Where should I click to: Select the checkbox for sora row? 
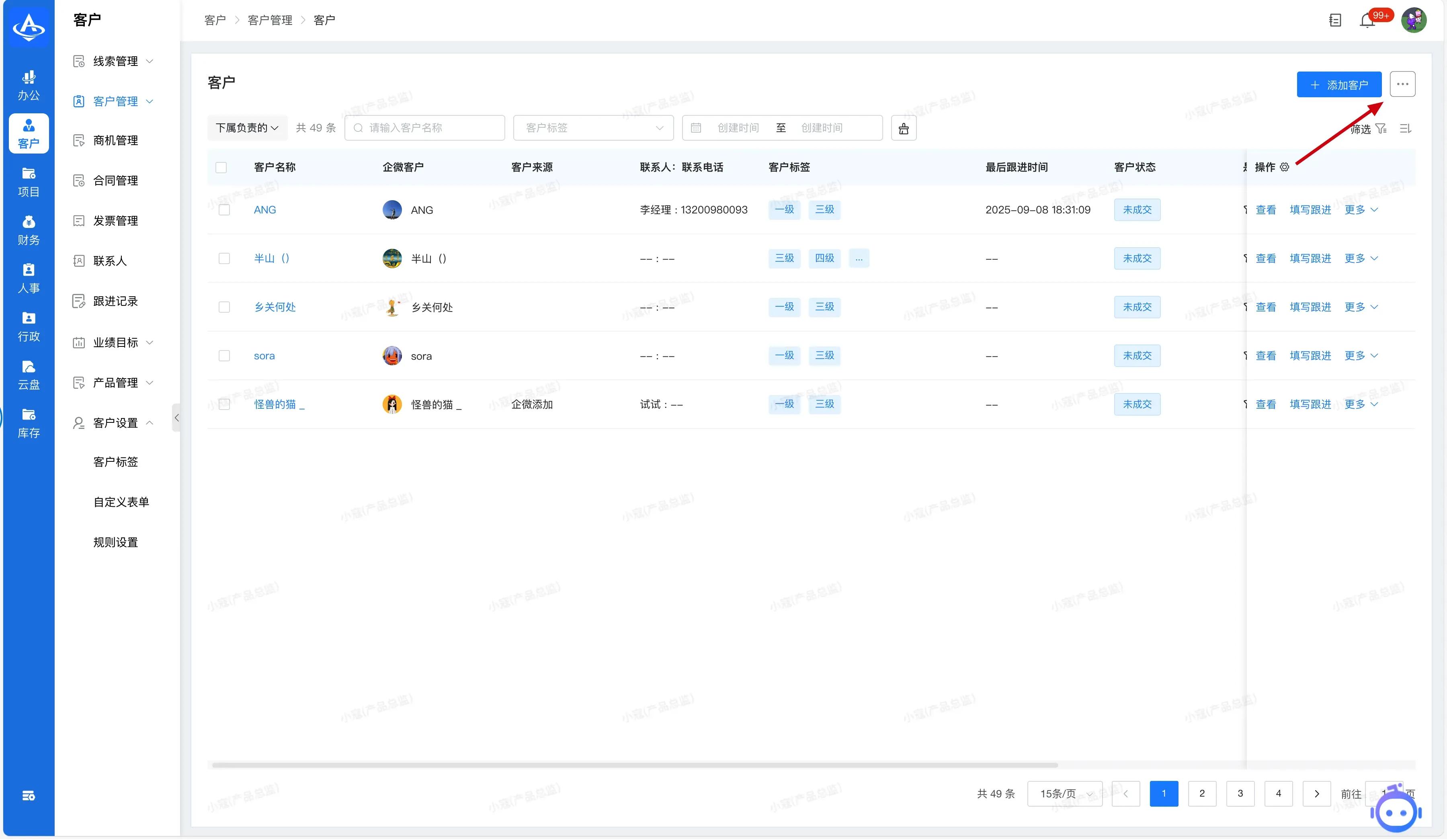coord(225,356)
